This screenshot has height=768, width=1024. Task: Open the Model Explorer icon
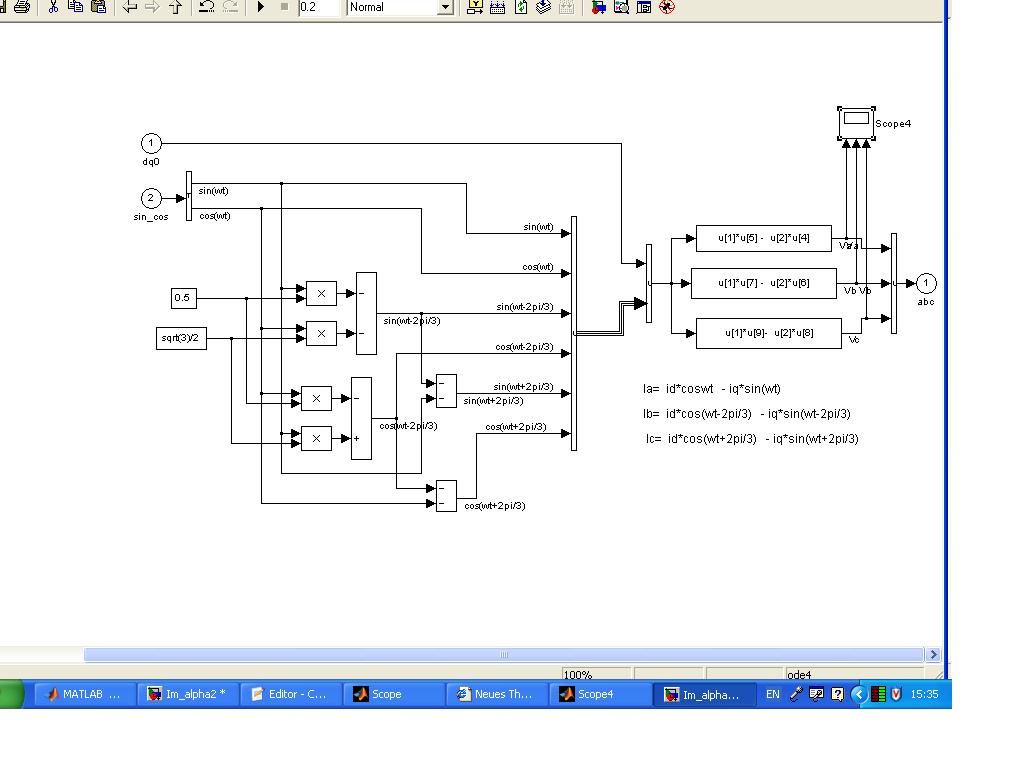621,7
